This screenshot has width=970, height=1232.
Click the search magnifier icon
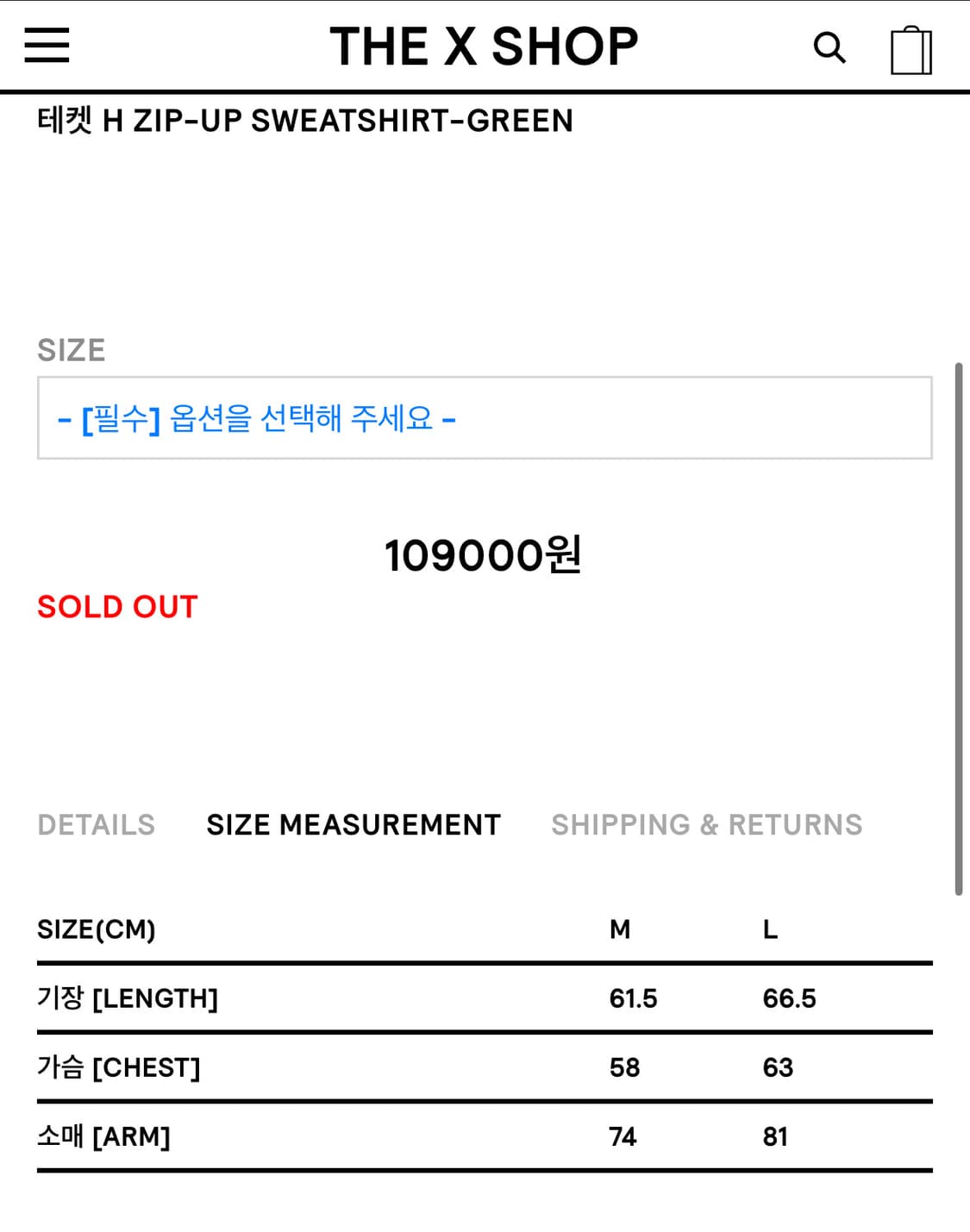point(829,47)
